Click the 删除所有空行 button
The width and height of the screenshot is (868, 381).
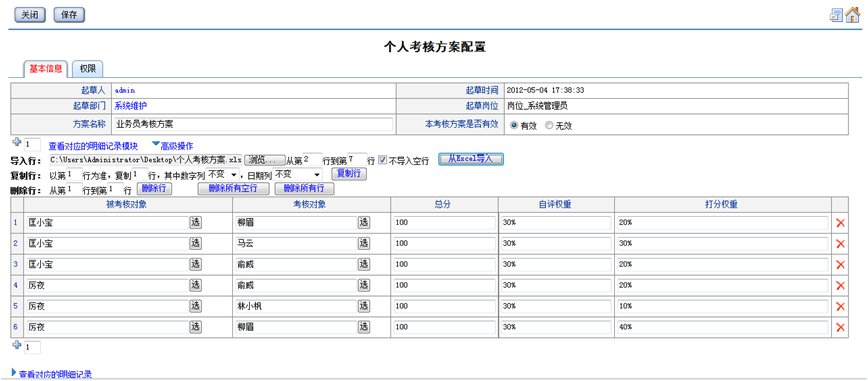(233, 188)
